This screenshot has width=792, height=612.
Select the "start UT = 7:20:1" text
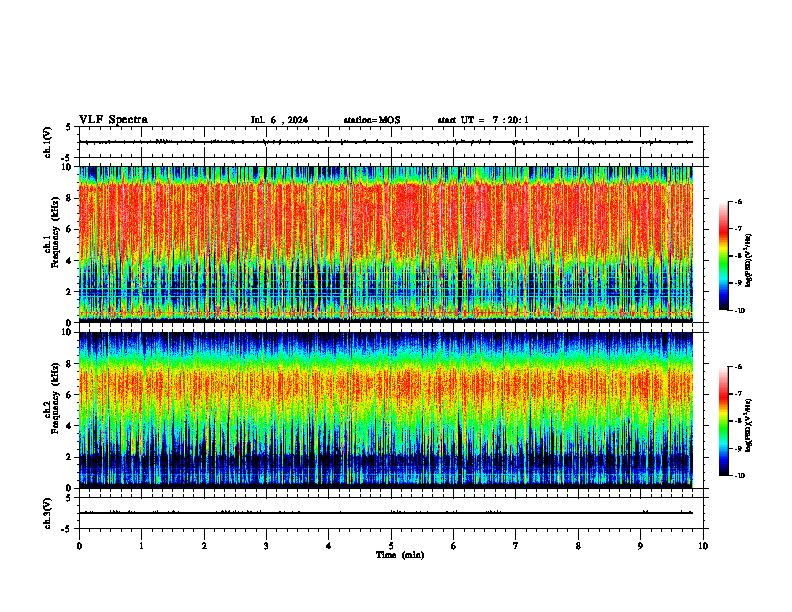coord(483,120)
